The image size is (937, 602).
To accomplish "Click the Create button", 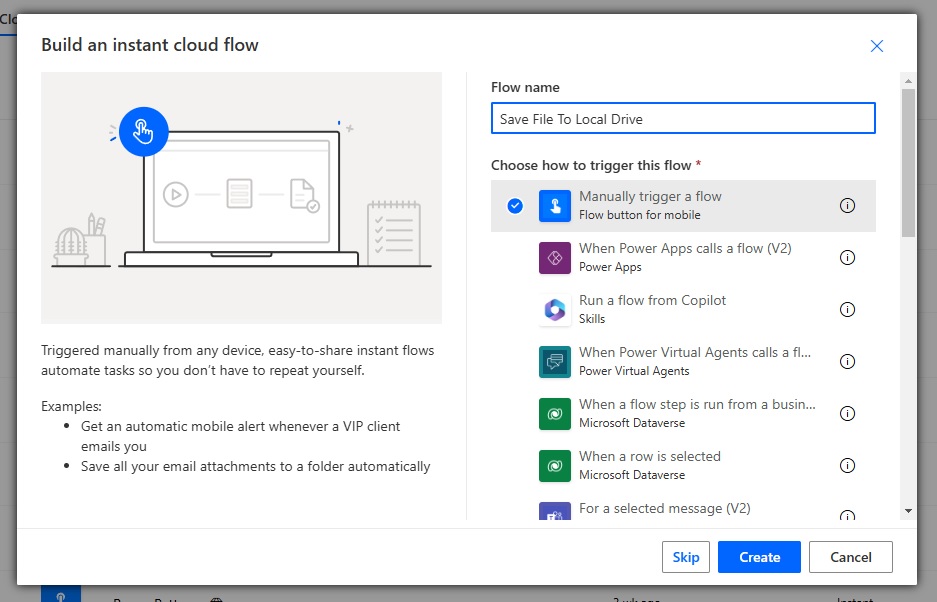I will 759,557.
